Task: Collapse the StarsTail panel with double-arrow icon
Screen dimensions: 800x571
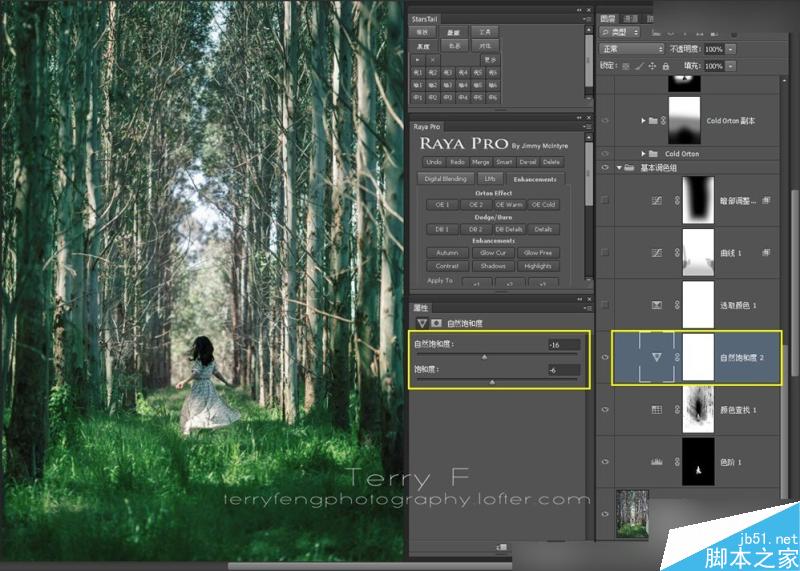Action: [x=580, y=10]
